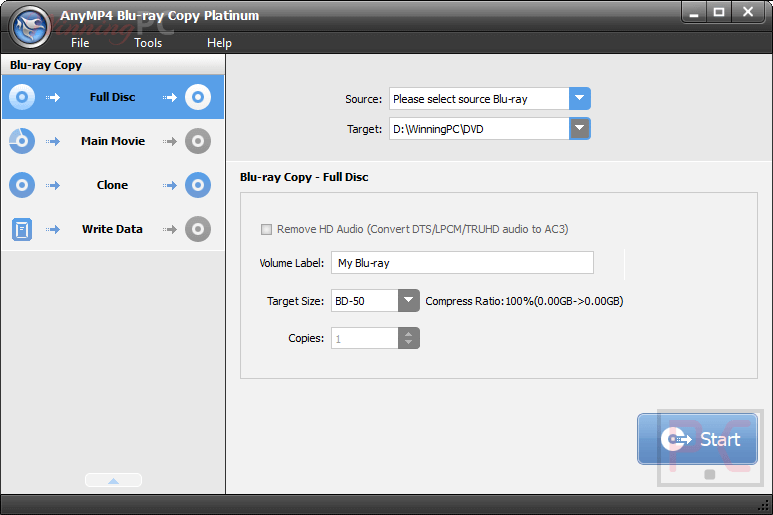Click the Clone source disc icon
Viewport: 773px width, 515px height.
click(x=22, y=185)
